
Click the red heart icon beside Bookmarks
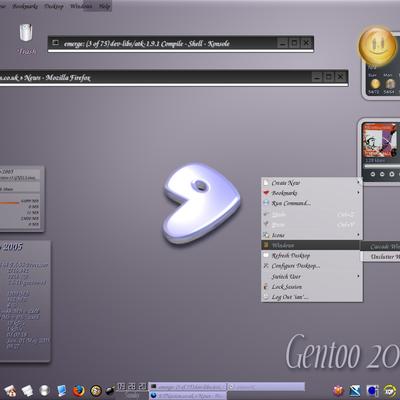[266, 193]
